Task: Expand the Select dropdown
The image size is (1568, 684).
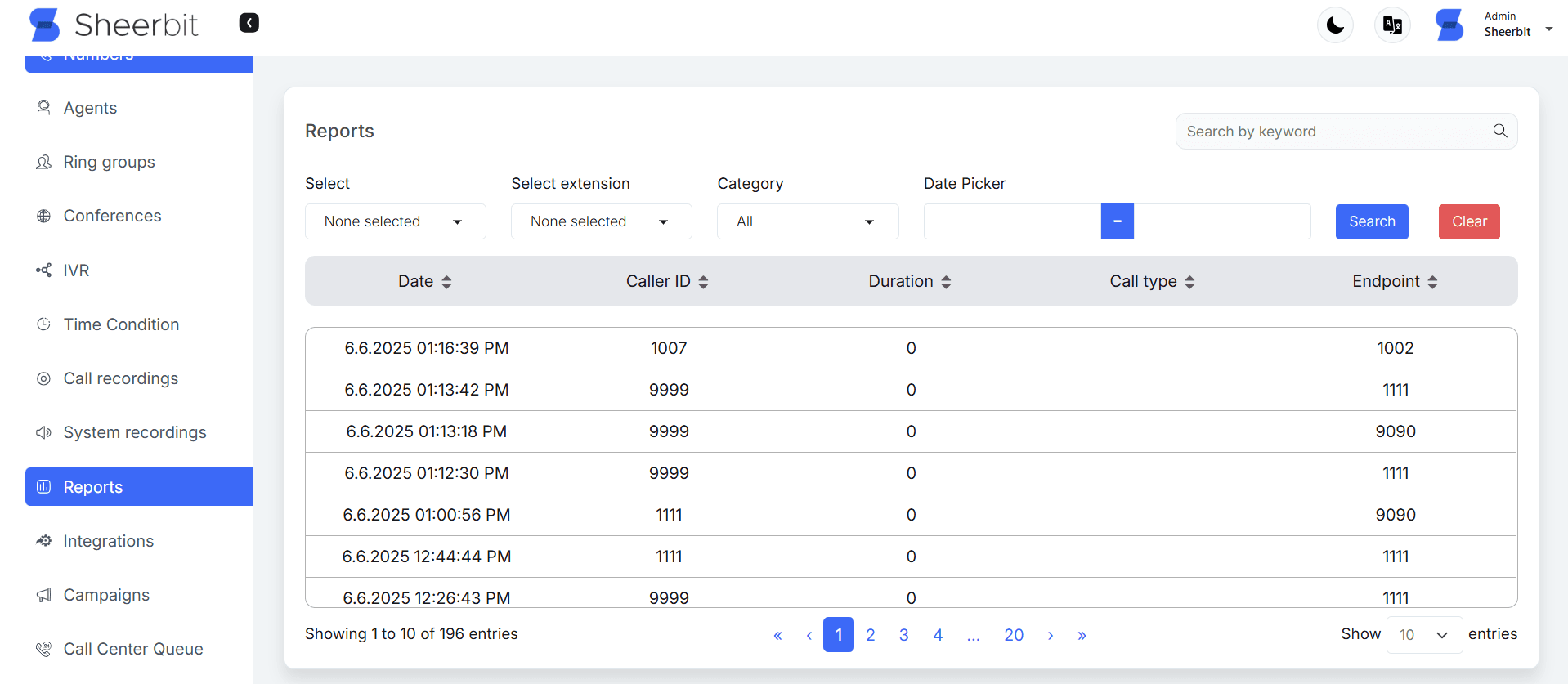Action: coord(395,221)
